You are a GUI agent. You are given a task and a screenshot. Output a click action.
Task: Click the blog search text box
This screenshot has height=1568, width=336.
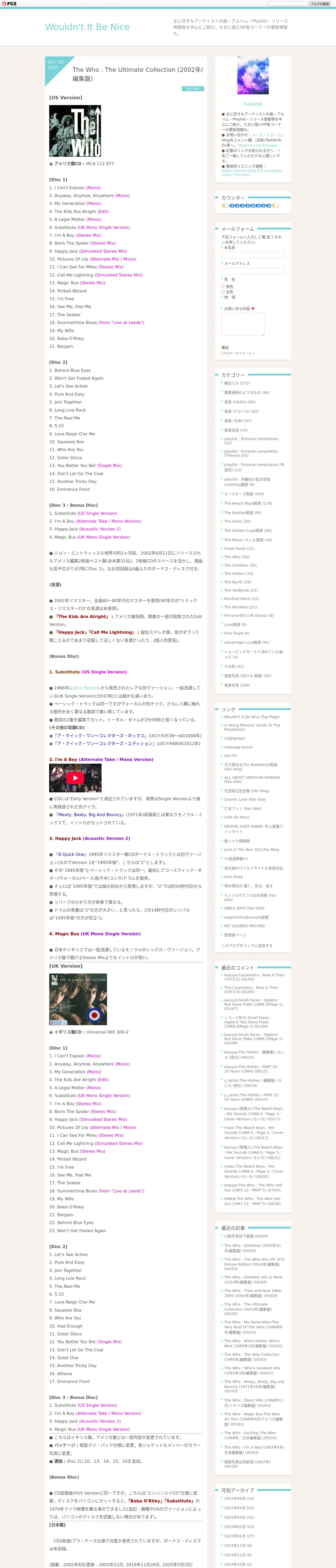click(x=288, y=4)
